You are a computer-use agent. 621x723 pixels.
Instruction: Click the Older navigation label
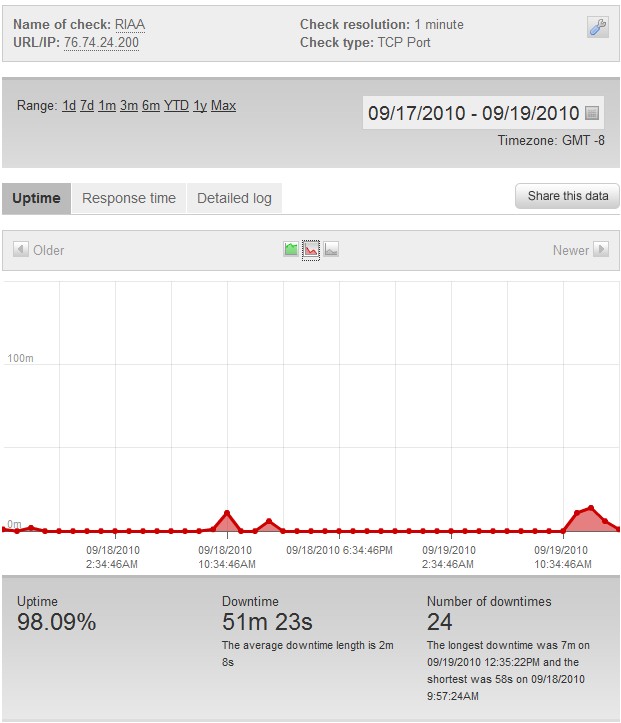tap(48, 250)
